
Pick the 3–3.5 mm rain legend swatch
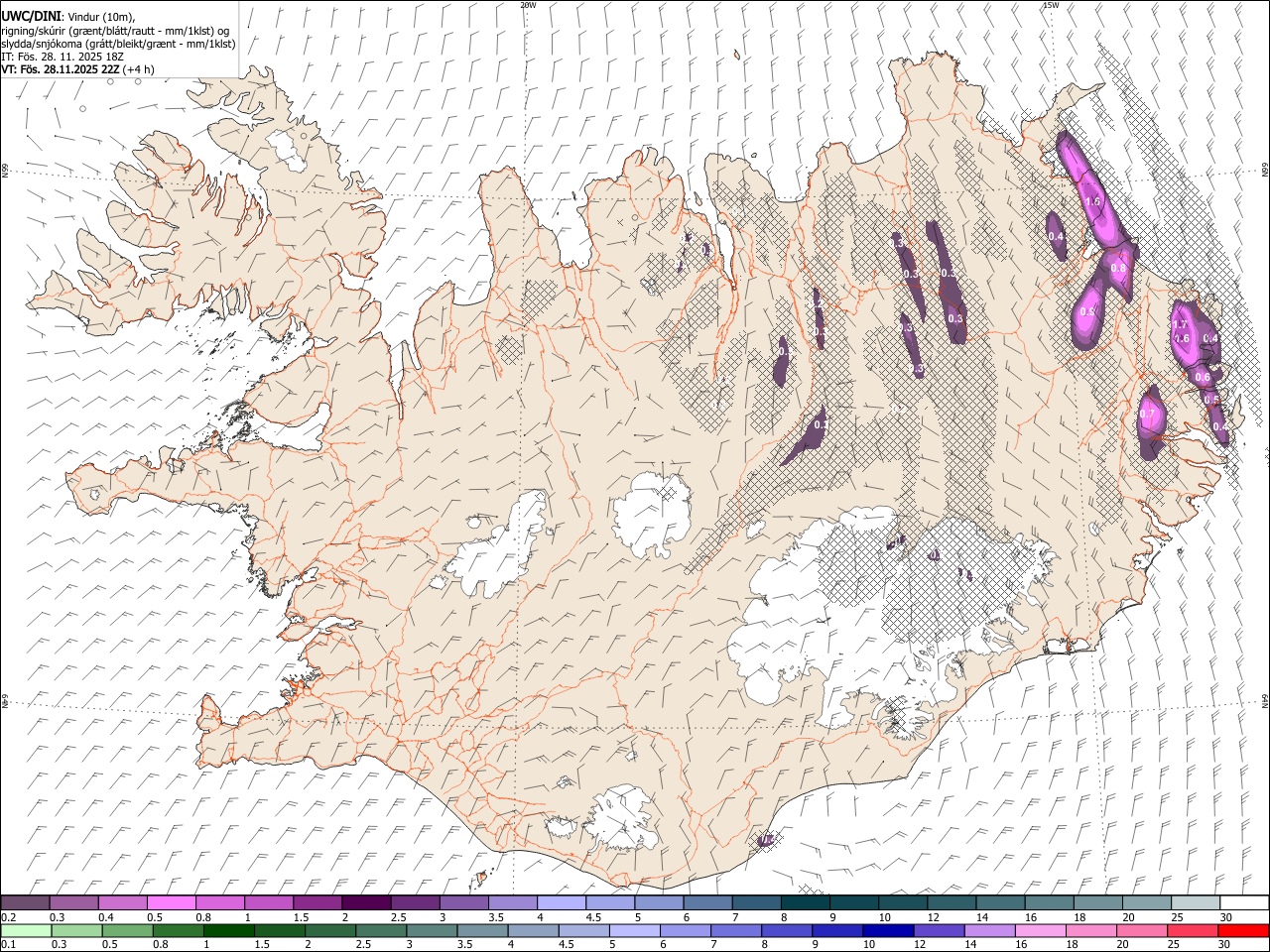[432, 930]
